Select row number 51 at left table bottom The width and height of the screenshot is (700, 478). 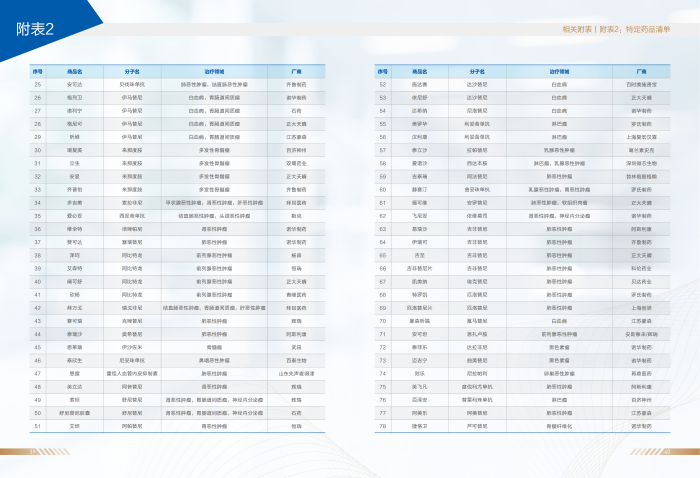coord(37,425)
